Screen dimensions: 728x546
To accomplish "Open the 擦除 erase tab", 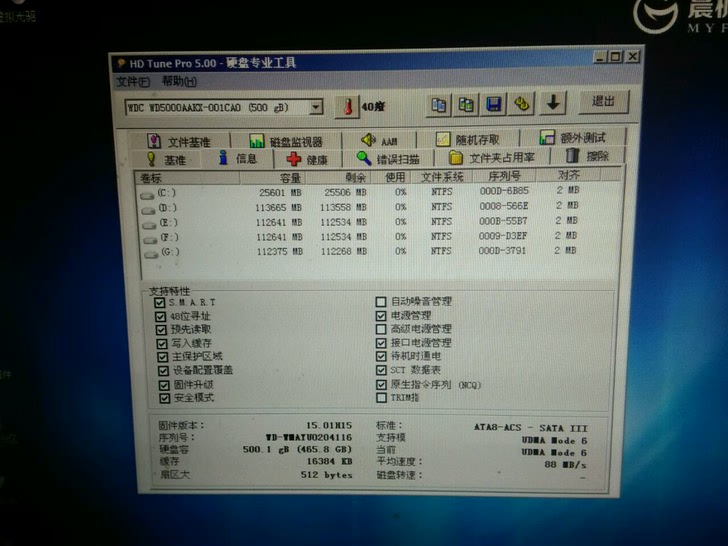I will pyautogui.click(x=587, y=156).
